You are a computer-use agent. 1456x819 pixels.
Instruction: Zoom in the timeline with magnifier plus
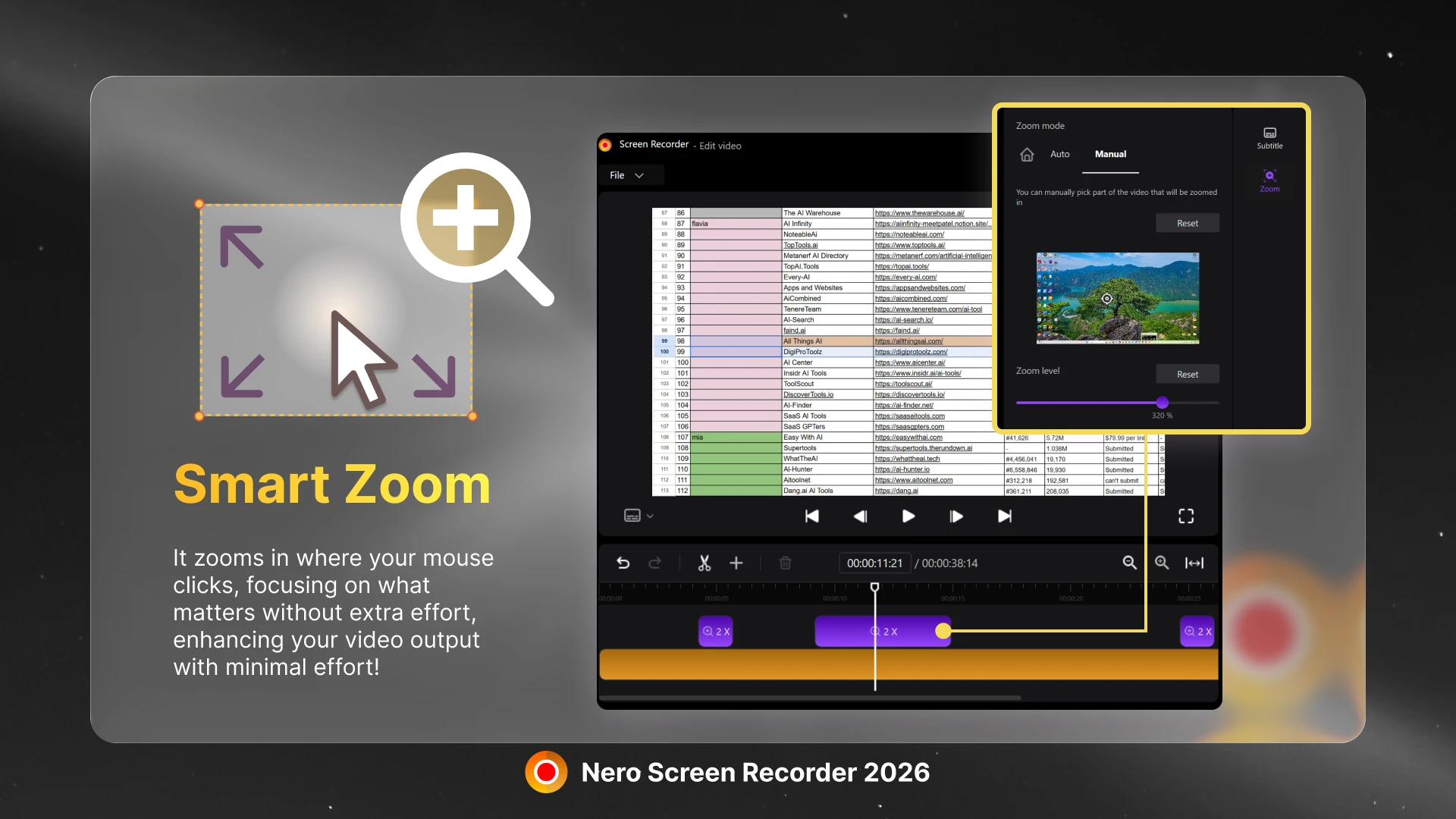(x=1162, y=563)
